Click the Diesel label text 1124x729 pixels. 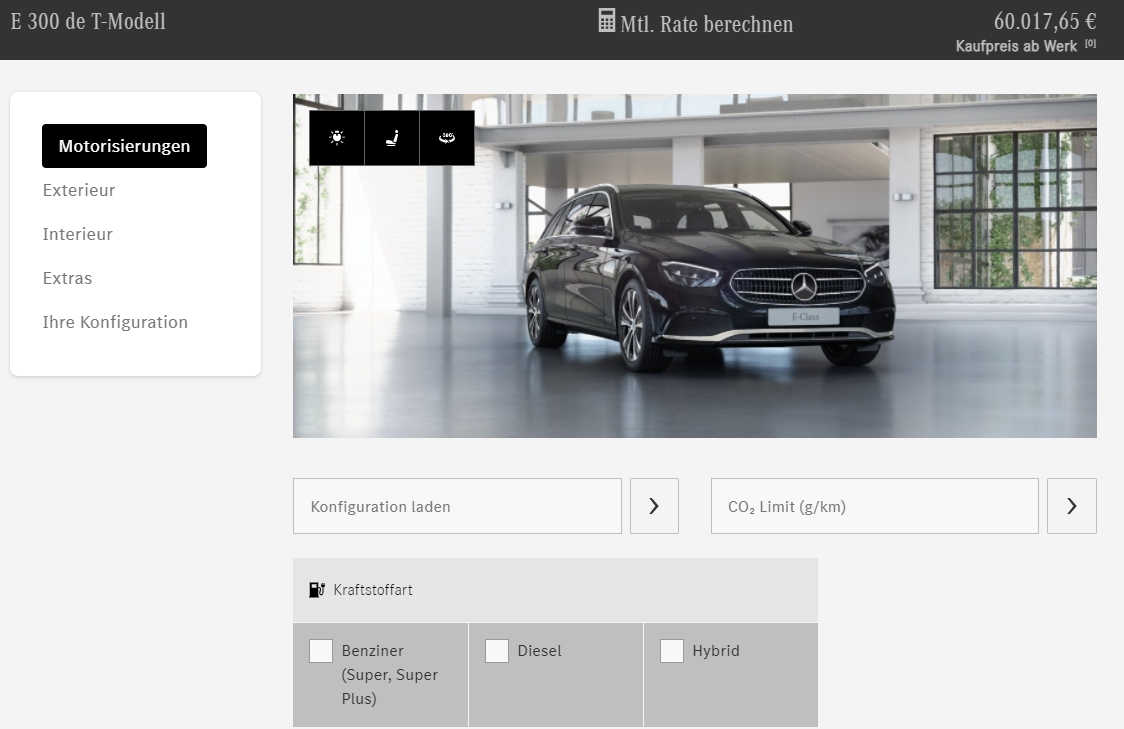tap(539, 651)
